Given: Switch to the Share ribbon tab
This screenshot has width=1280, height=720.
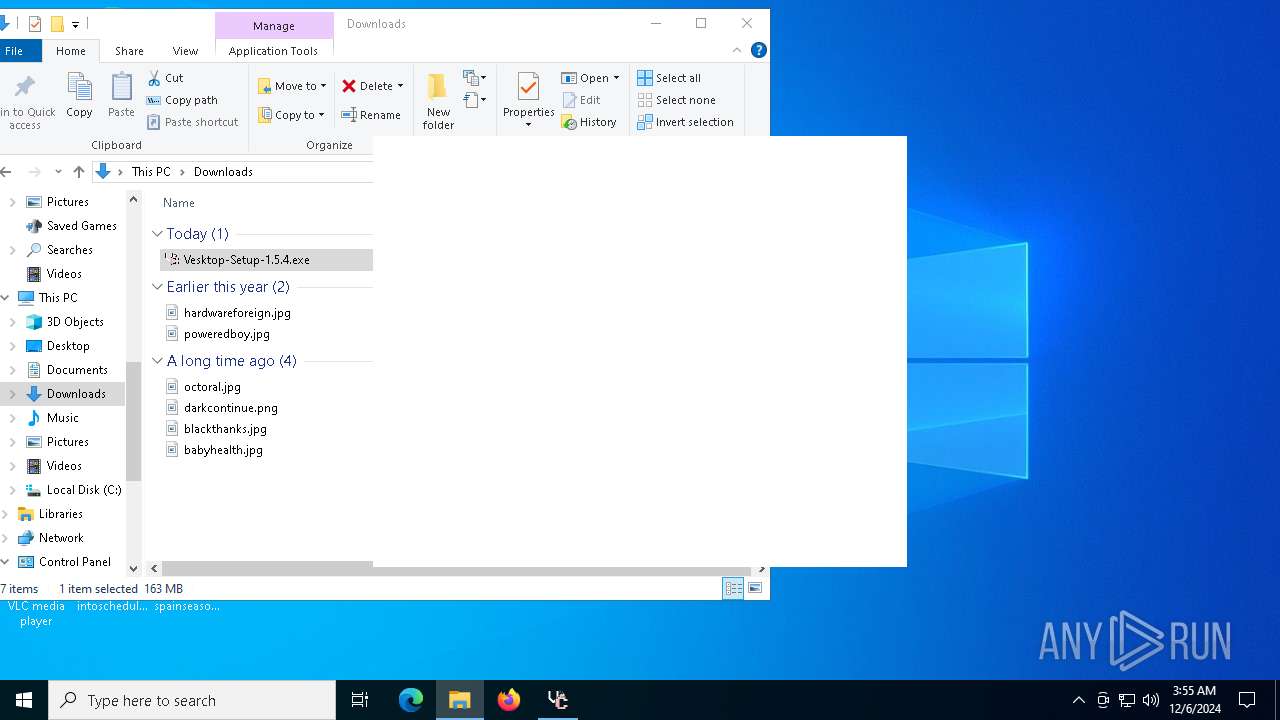Looking at the screenshot, I should (x=129, y=51).
